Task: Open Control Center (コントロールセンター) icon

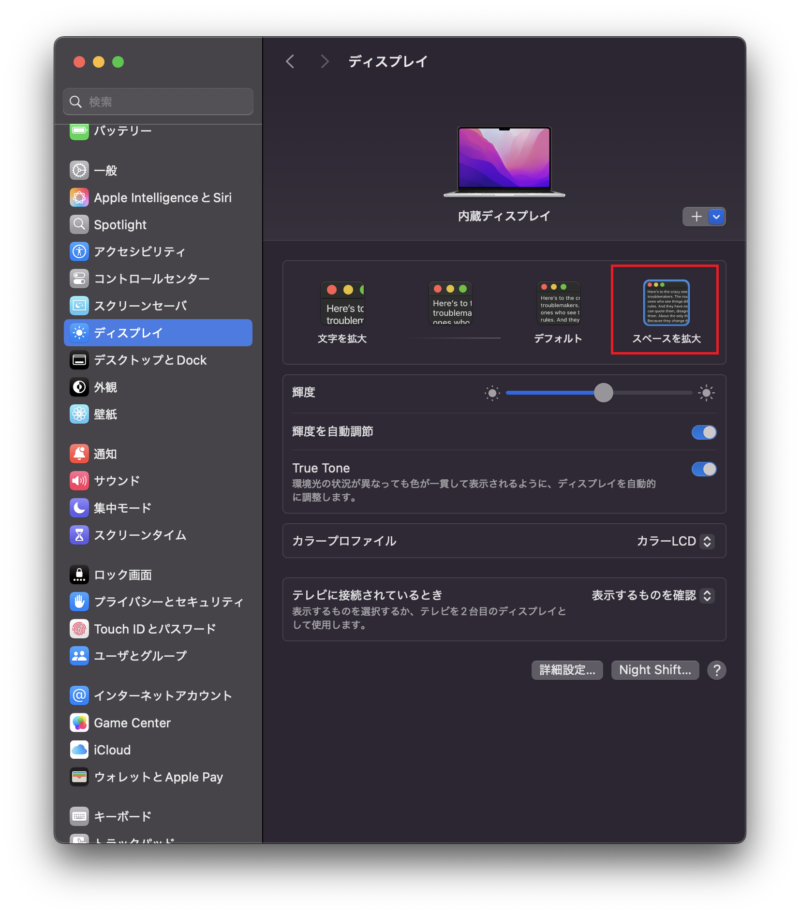Action: [x=79, y=278]
